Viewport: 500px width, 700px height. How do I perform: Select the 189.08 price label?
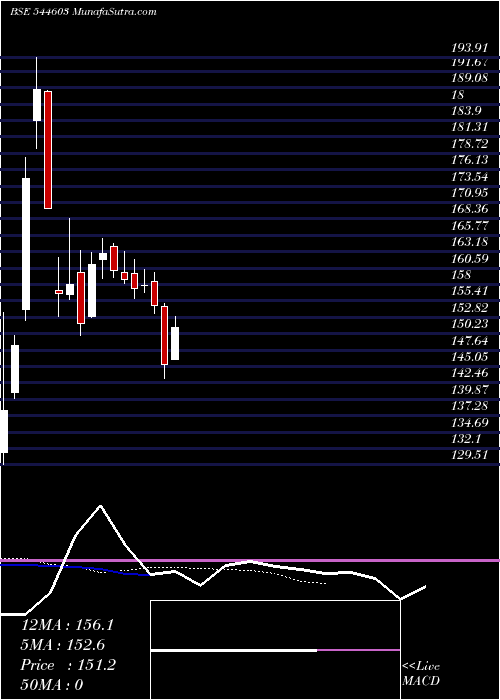coord(470,79)
